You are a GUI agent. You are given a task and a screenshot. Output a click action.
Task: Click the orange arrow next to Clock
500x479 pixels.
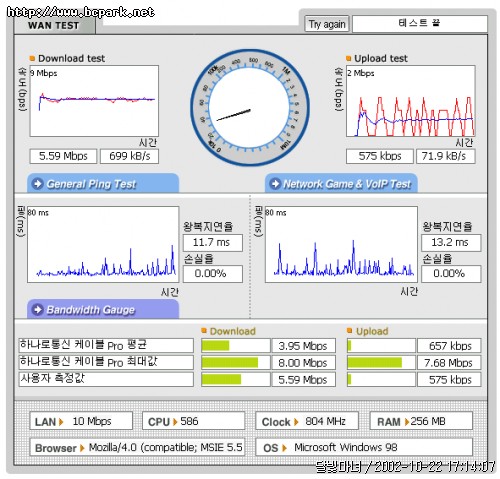296,422
